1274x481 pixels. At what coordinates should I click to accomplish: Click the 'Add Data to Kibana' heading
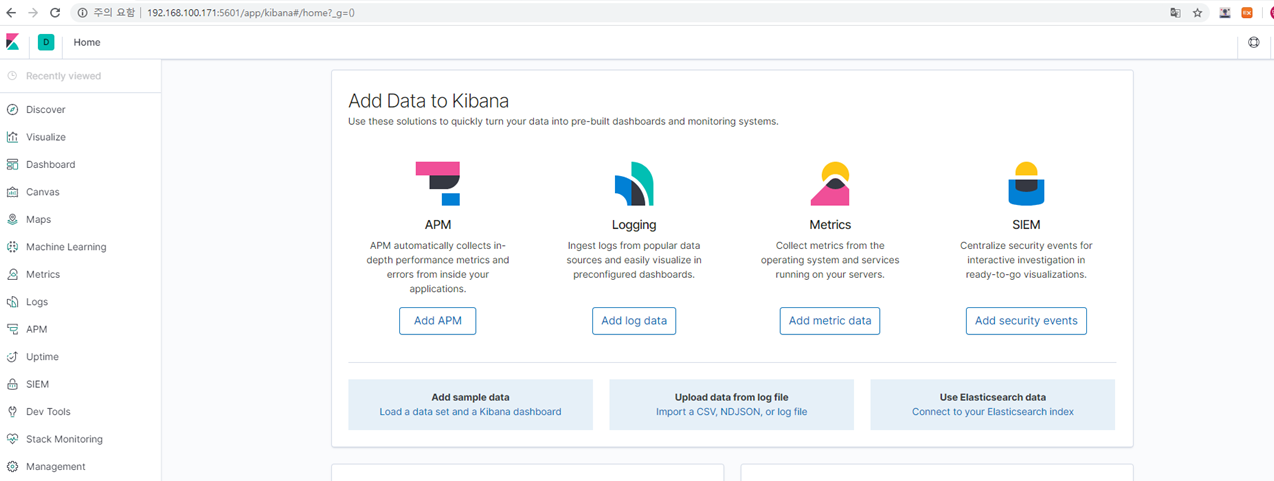[428, 101]
